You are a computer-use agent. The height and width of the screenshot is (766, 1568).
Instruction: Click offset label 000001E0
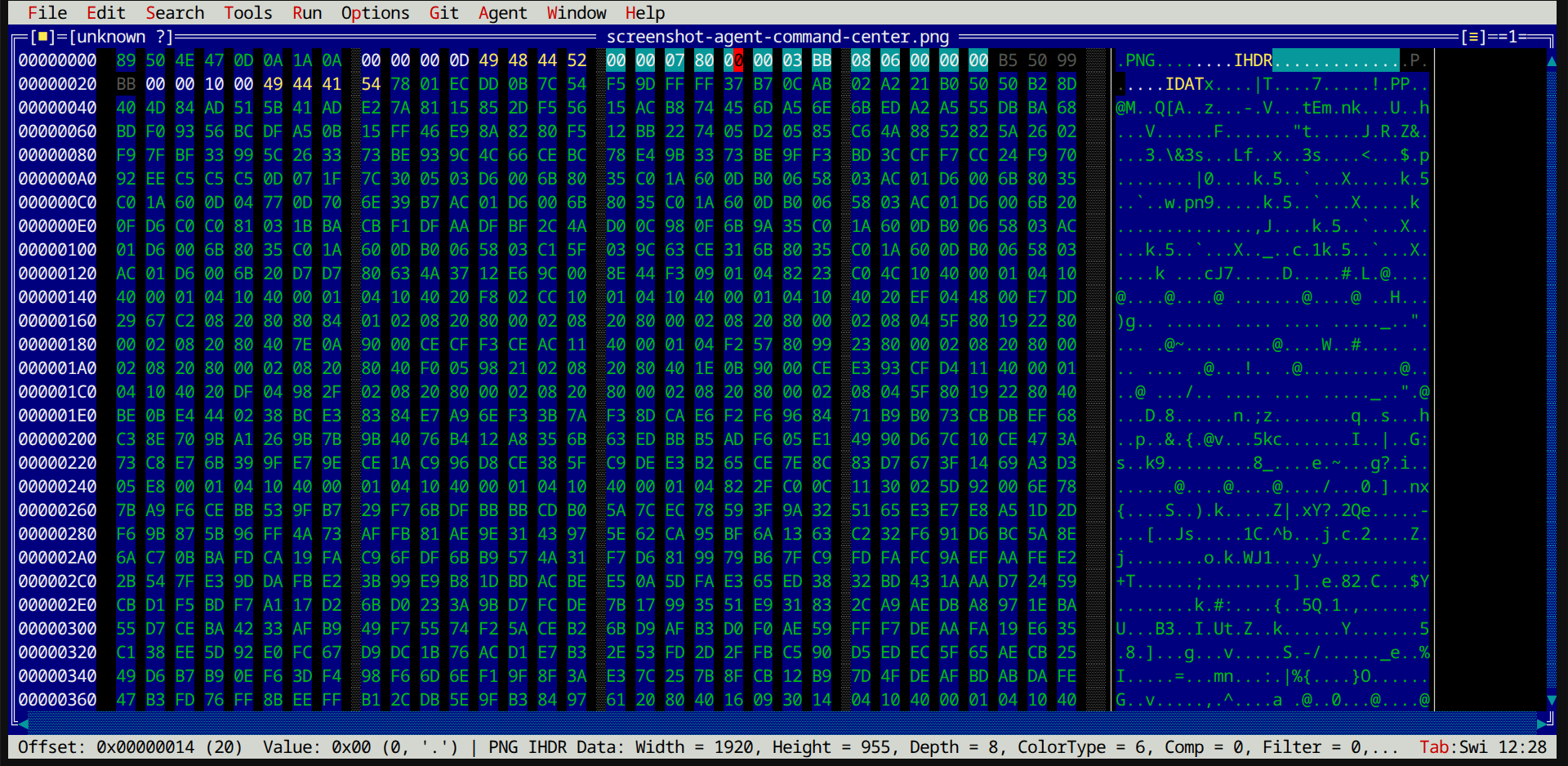click(x=57, y=416)
